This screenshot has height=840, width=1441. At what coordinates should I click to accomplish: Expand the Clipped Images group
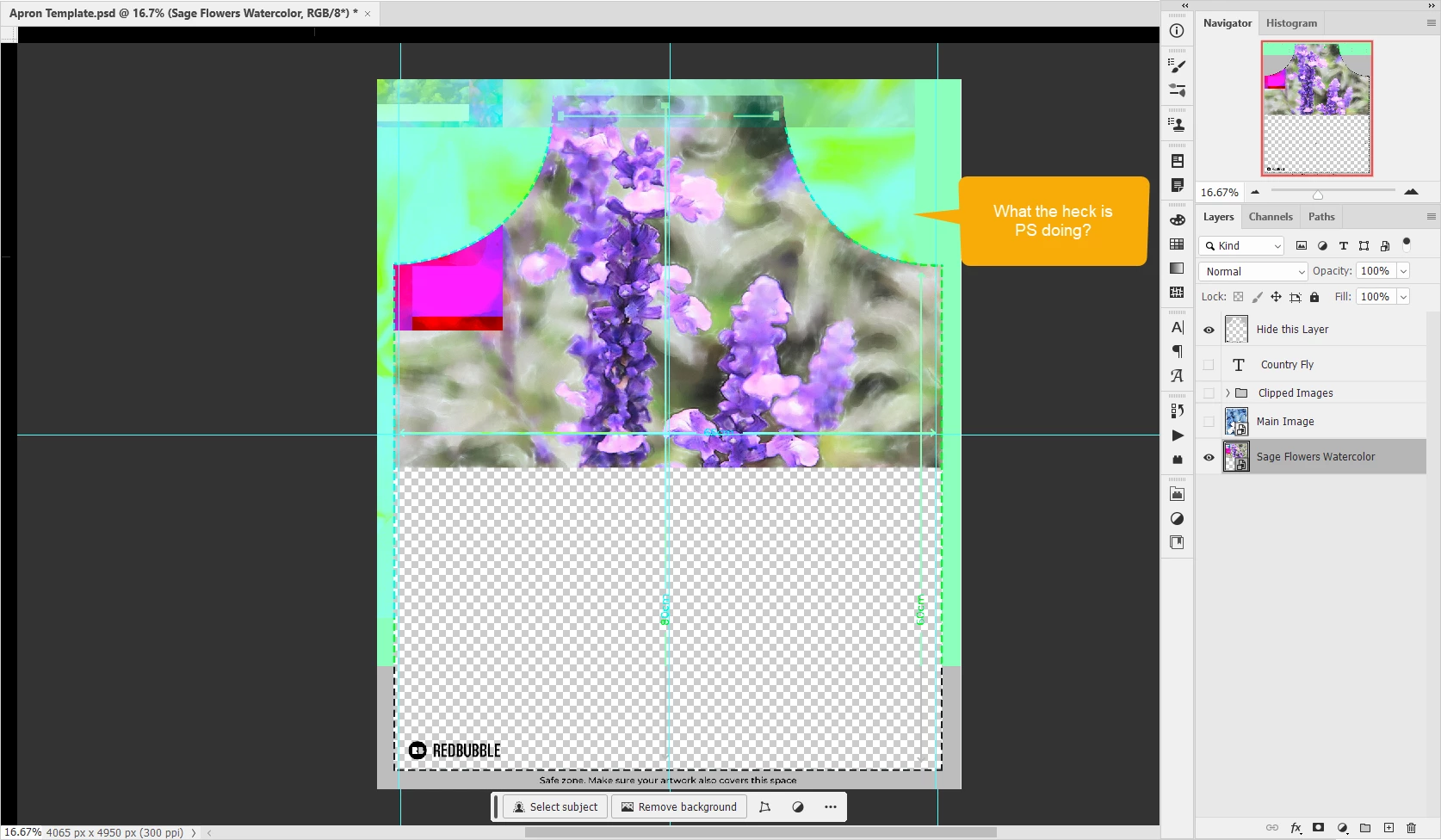[x=1228, y=393]
